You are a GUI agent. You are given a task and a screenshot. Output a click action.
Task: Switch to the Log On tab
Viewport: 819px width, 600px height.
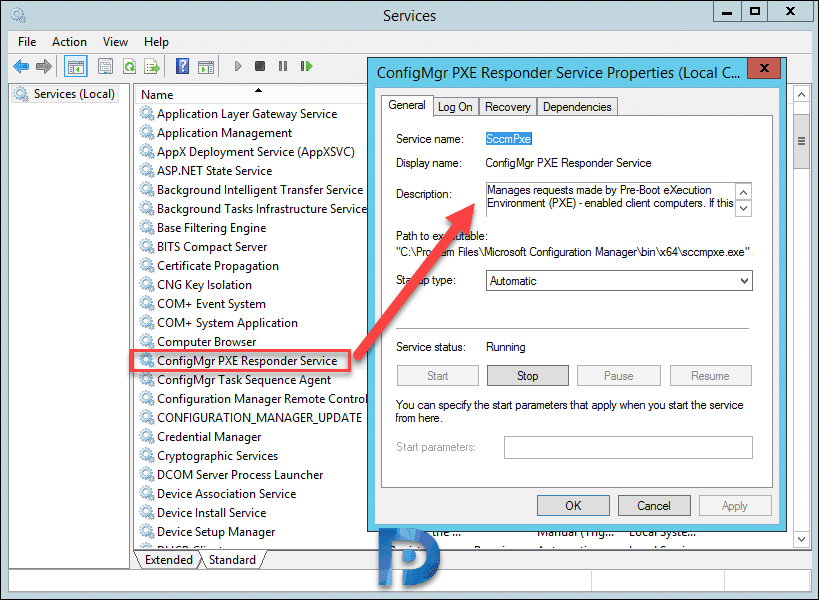coord(455,107)
